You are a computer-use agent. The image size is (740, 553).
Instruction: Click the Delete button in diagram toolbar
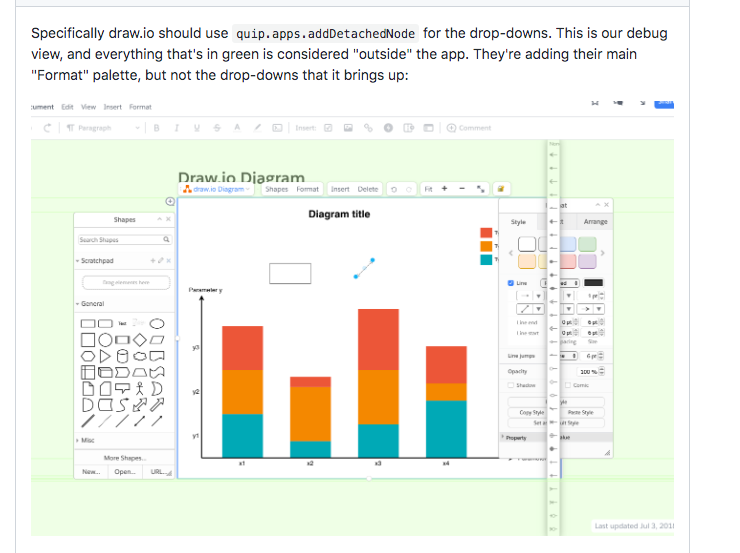[x=368, y=189]
